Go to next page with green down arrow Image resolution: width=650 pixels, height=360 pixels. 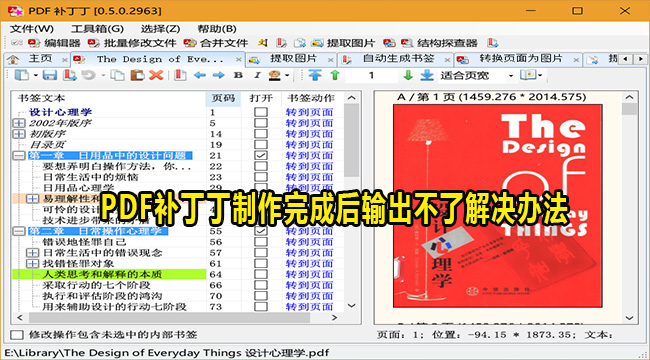(408, 75)
